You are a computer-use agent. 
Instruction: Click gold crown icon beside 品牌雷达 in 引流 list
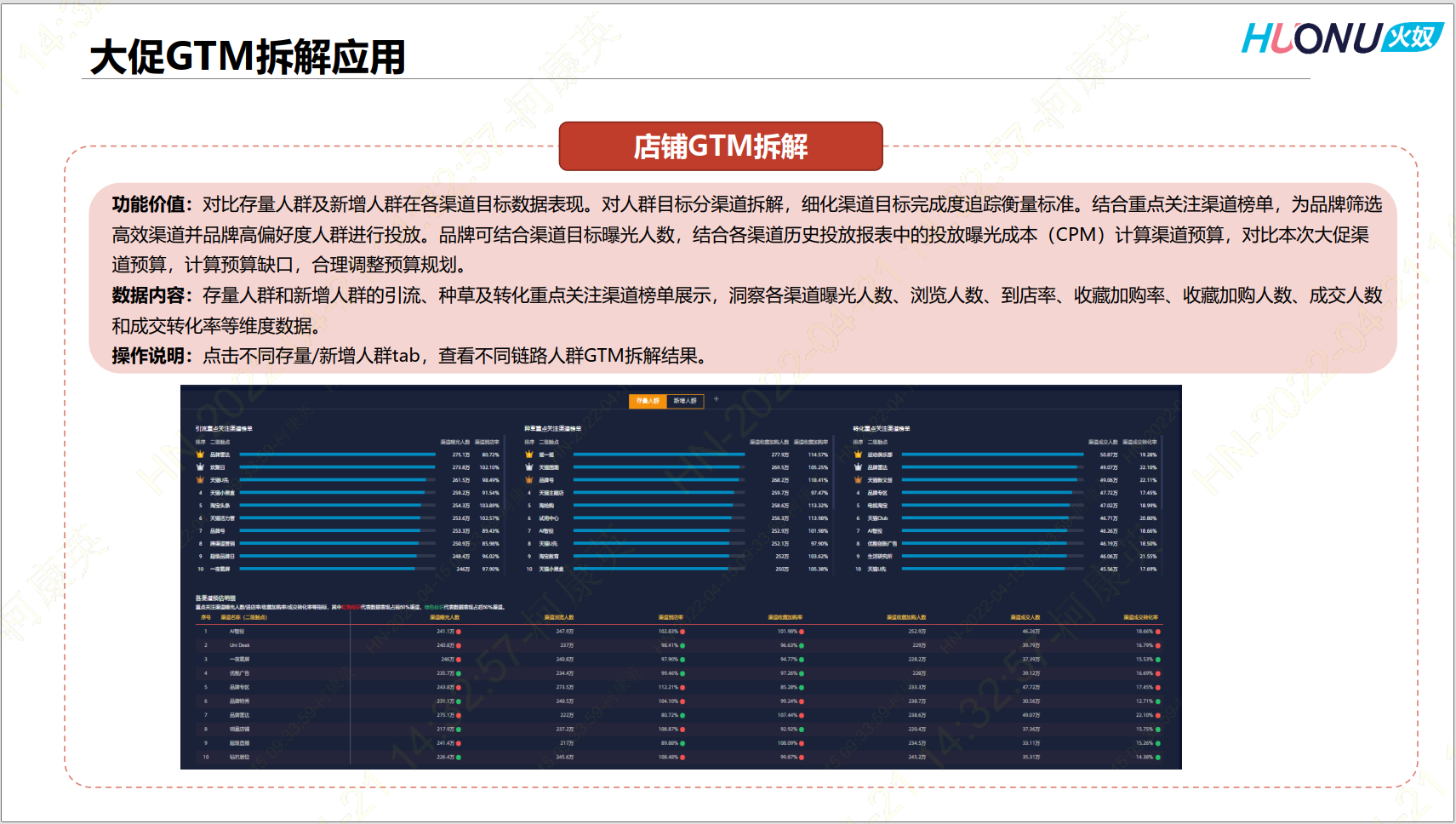point(201,455)
